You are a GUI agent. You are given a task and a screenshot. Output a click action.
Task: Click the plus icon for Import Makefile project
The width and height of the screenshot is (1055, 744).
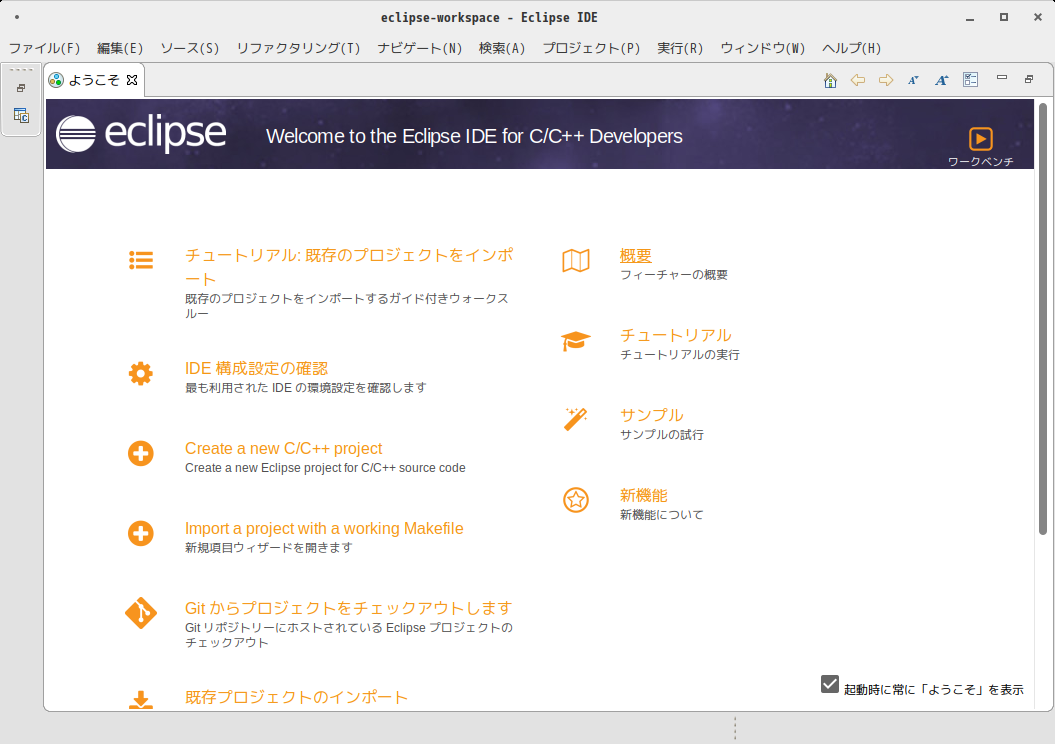tap(141, 533)
